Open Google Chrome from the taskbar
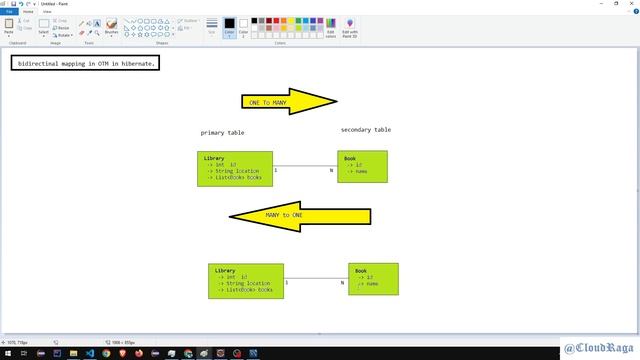 pyautogui.click(x=106, y=353)
